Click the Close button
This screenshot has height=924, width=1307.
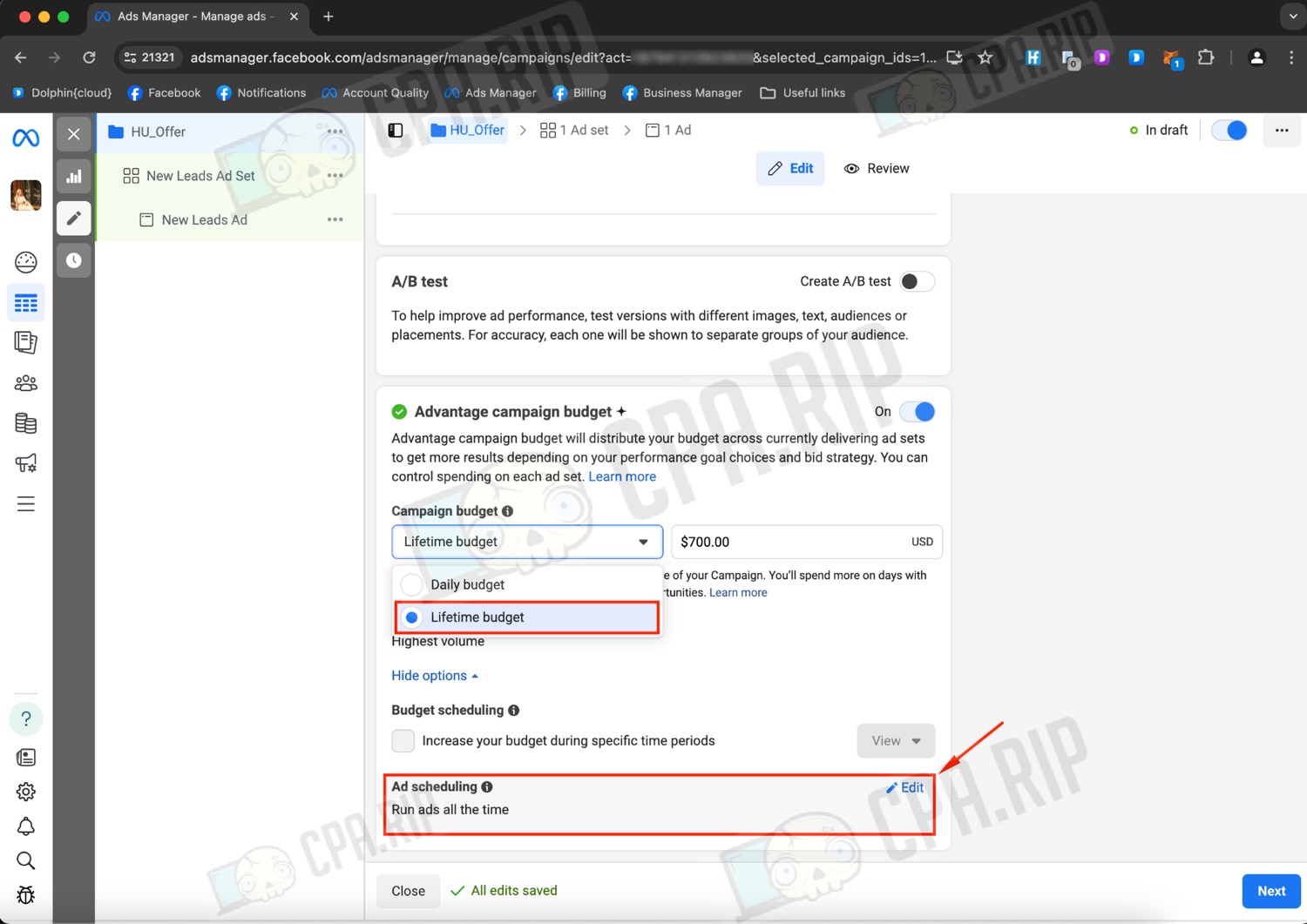408,891
